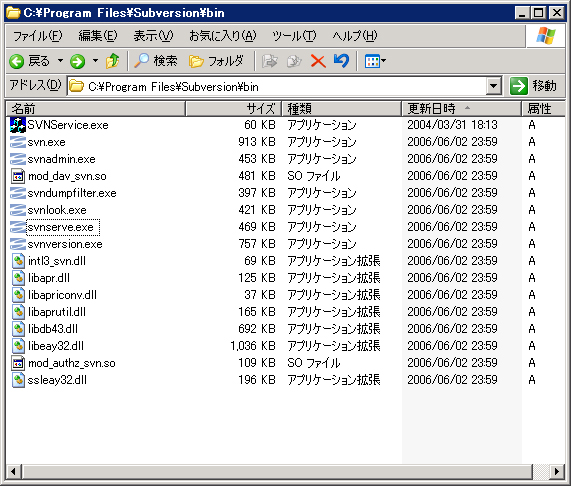The image size is (571, 486).
Task: Open the File (ファイル) menu
Action: pyautogui.click(x=38, y=36)
